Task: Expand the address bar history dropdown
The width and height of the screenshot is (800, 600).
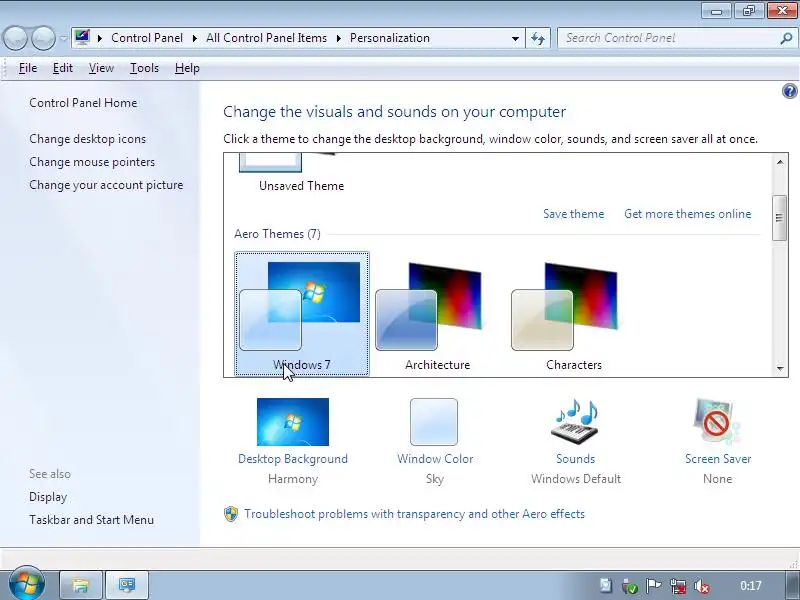Action: (x=515, y=38)
